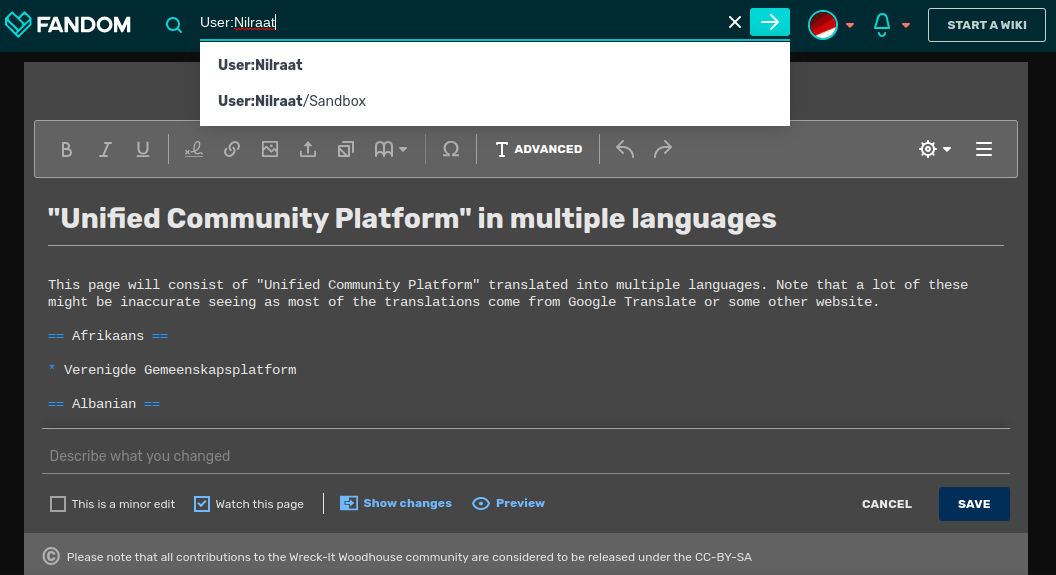Save the page
This screenshot has width=1056, height=575.
(974, 504)
